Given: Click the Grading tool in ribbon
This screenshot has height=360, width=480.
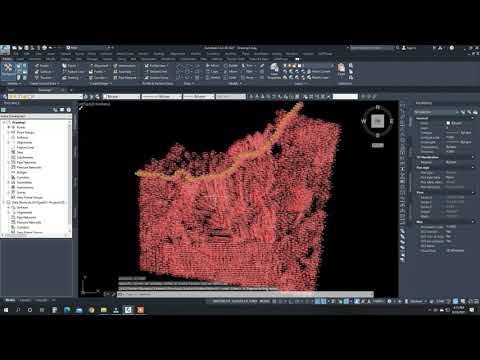Looking at the screenshot, I should pos(71,78).
